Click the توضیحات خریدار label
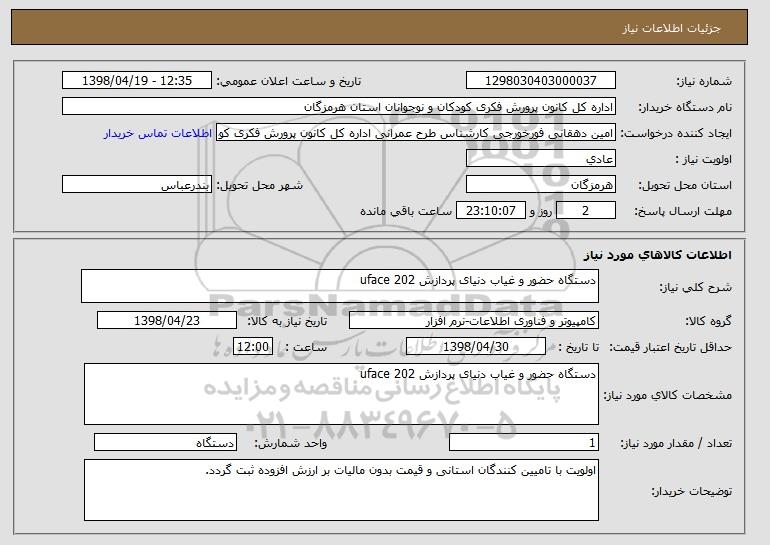Screen dimensions: 770x545 pyautogui.click(x=692, y=491)
